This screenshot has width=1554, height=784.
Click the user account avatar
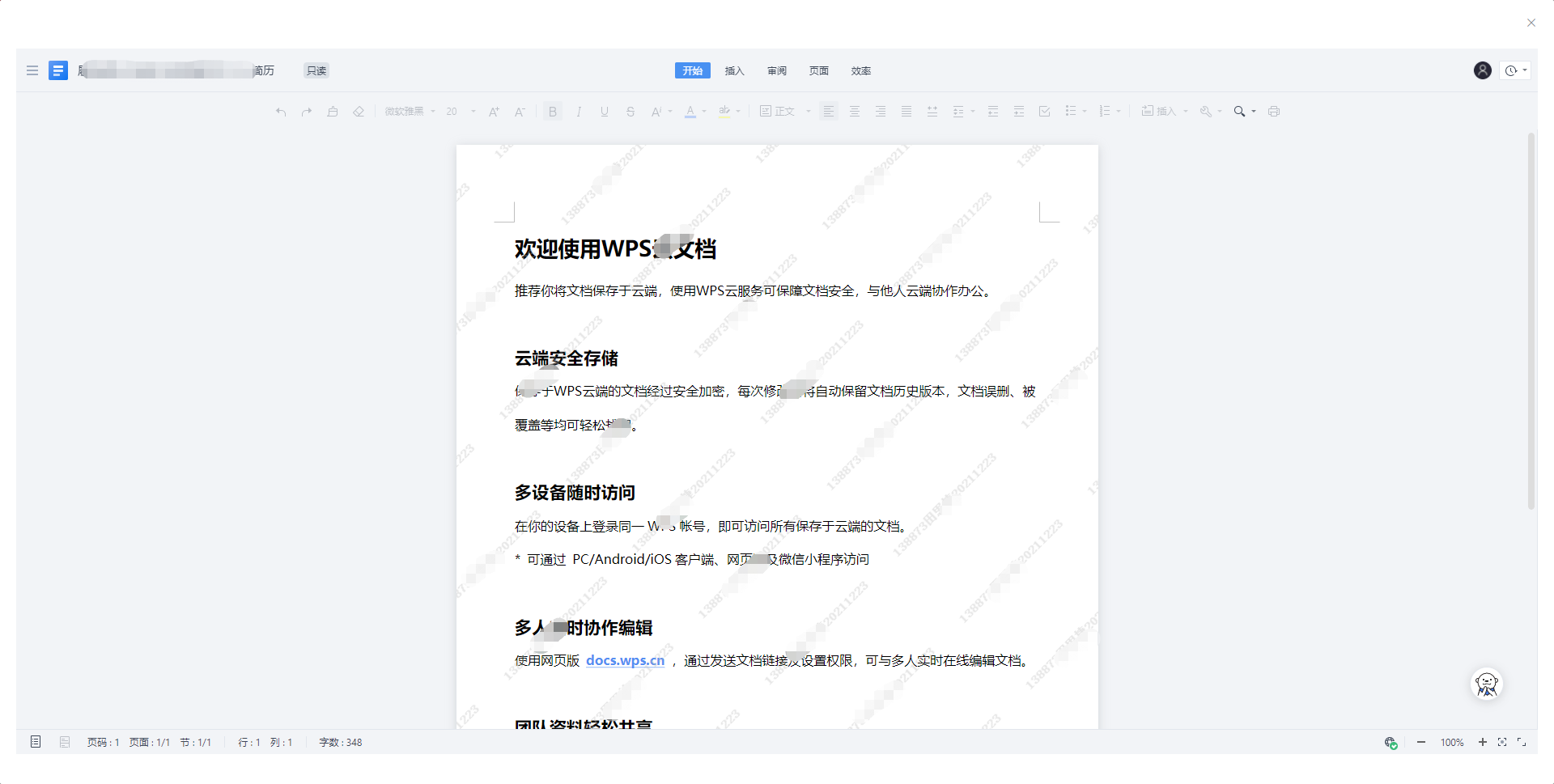(x=1482, y=70)
